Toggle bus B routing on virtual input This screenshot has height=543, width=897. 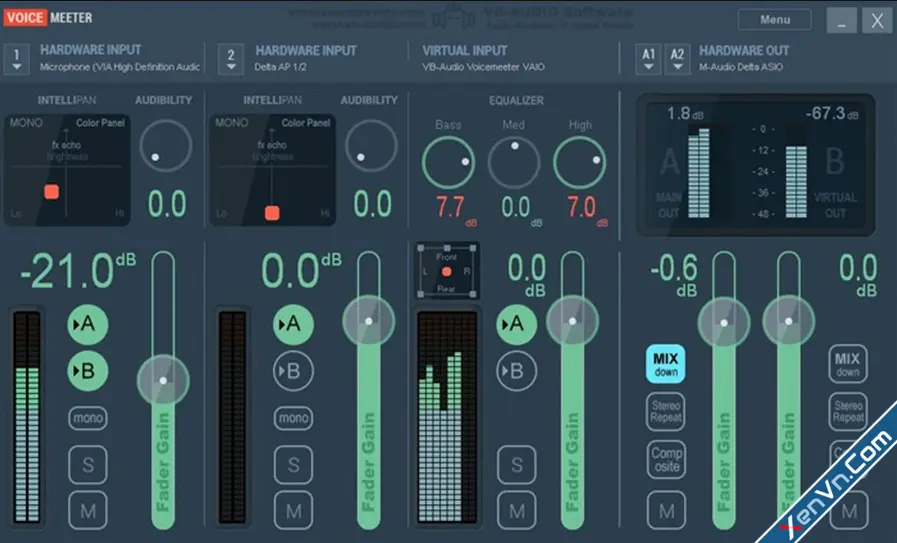click(516, 371)
